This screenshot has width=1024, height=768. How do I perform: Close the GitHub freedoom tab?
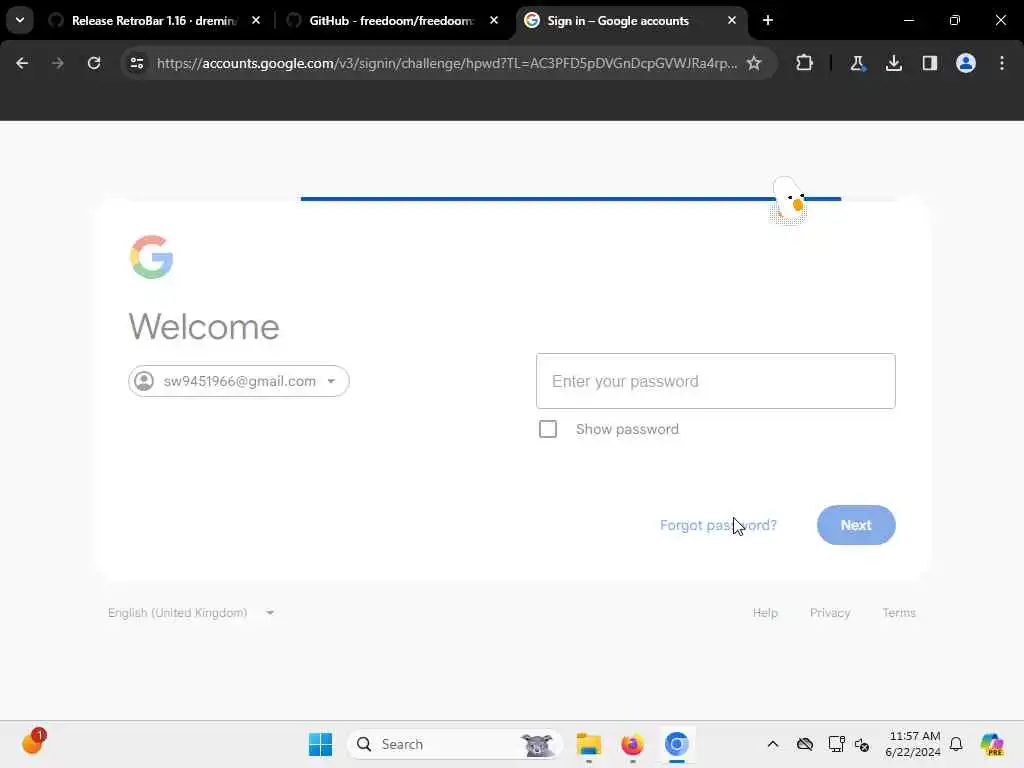point(494,21)
